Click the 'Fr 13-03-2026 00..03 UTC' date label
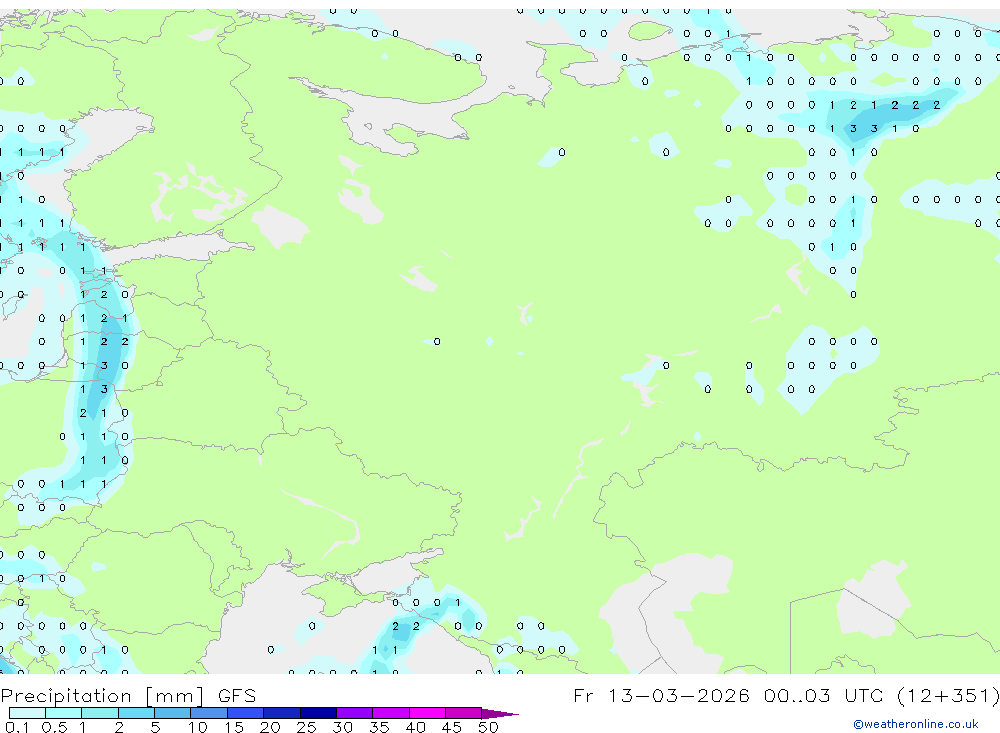Screen dimensions: 1000x733 pos(731,695)
